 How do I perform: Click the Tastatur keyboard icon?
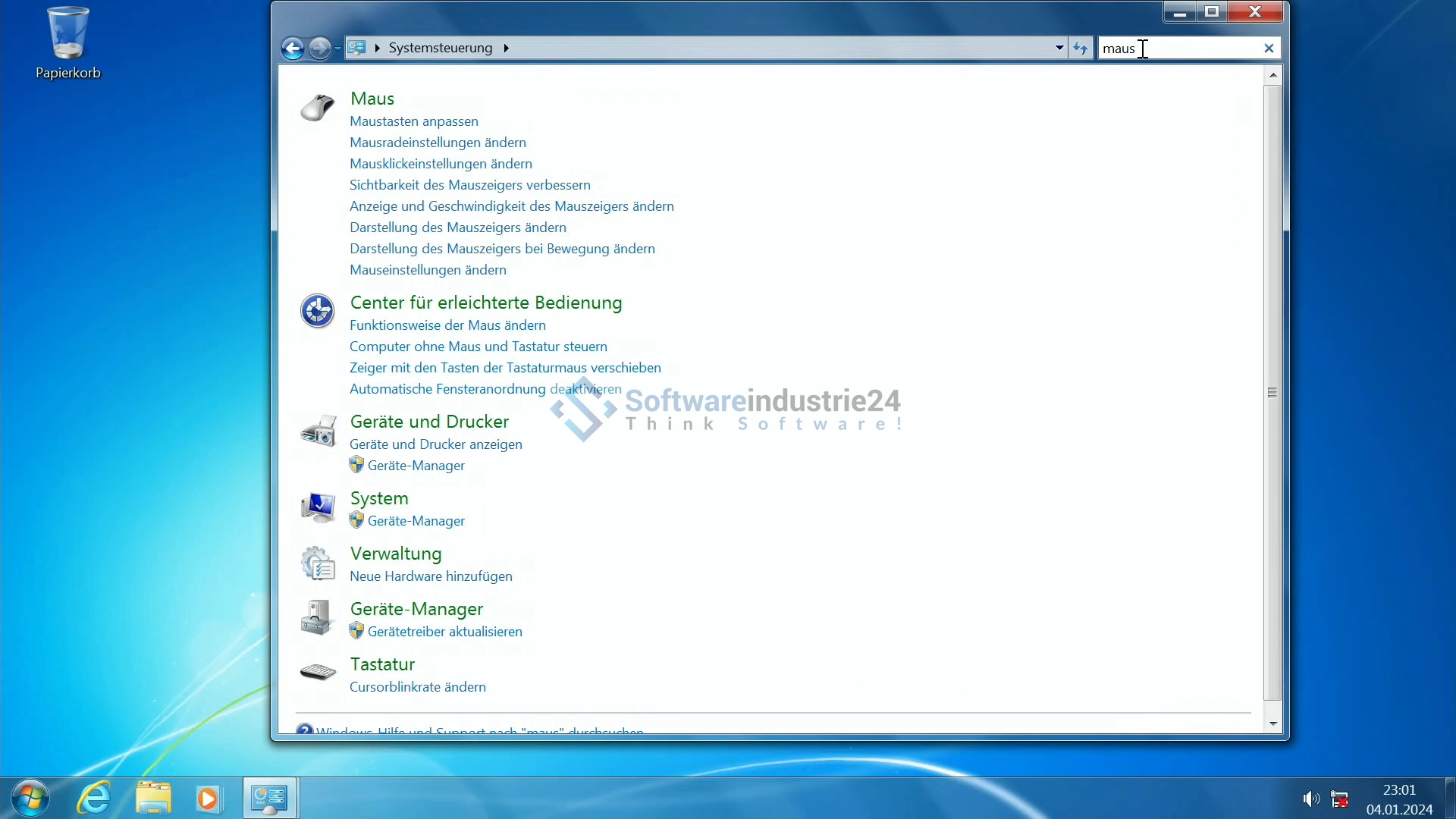point(318,672)
